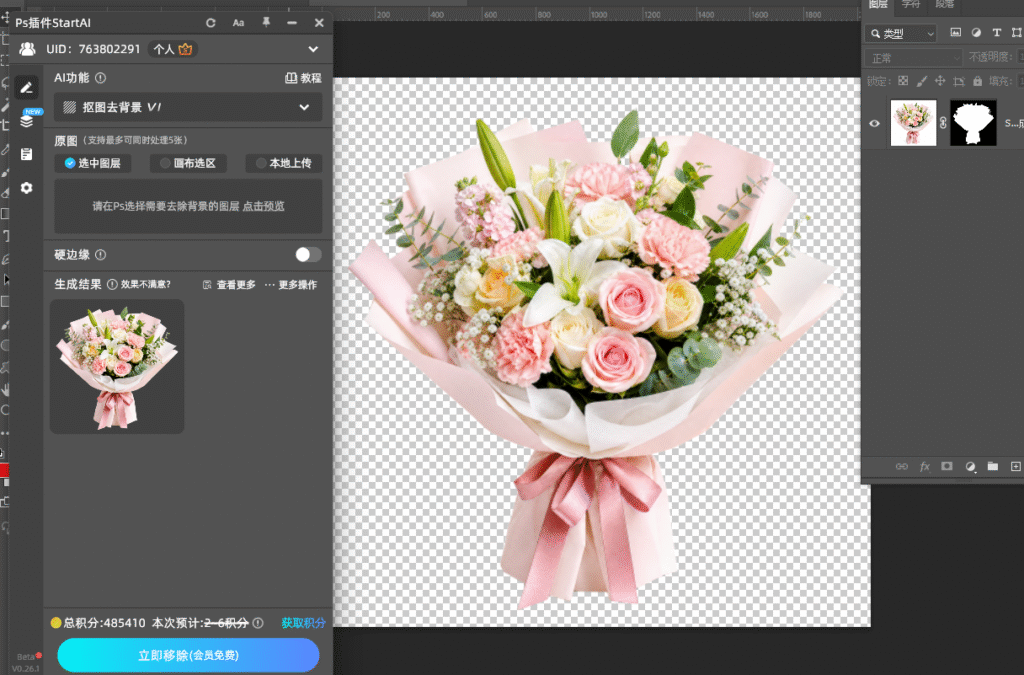Viewport: 1024px width, 675px height.
Task: Click the red foreground color swatch
Action: tap(5, 470)
